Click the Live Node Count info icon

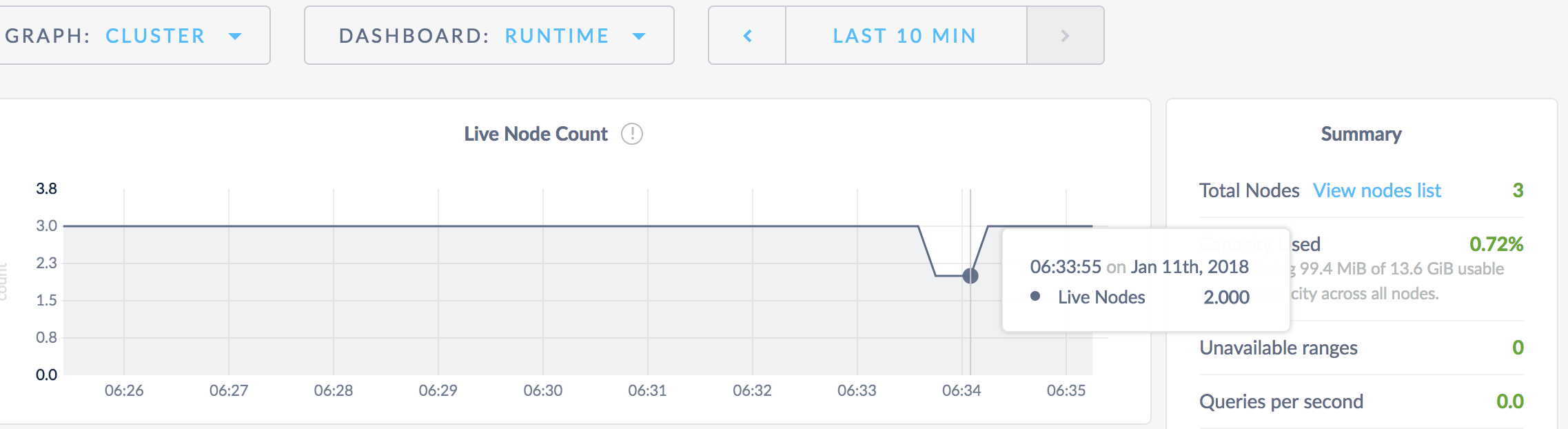632,135
